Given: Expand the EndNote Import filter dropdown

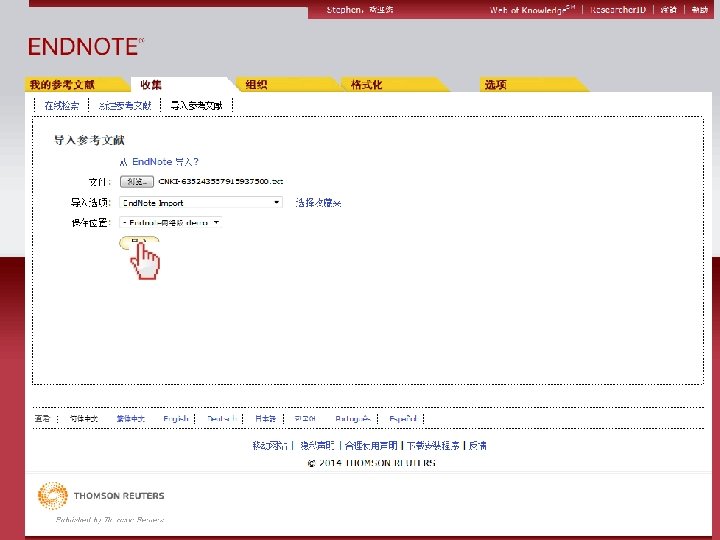Looking at the screenshot, I should click(201, 202).
